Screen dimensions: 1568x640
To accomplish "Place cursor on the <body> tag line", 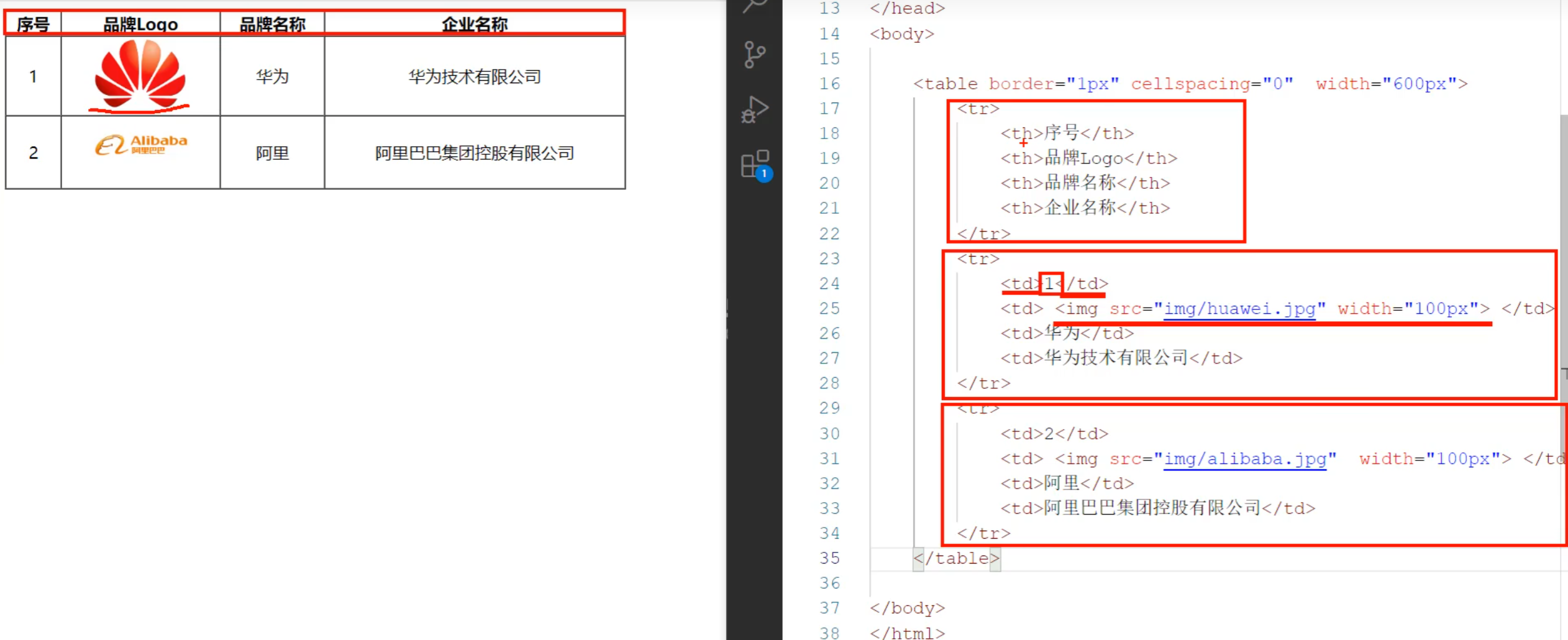I will point(901,34).
